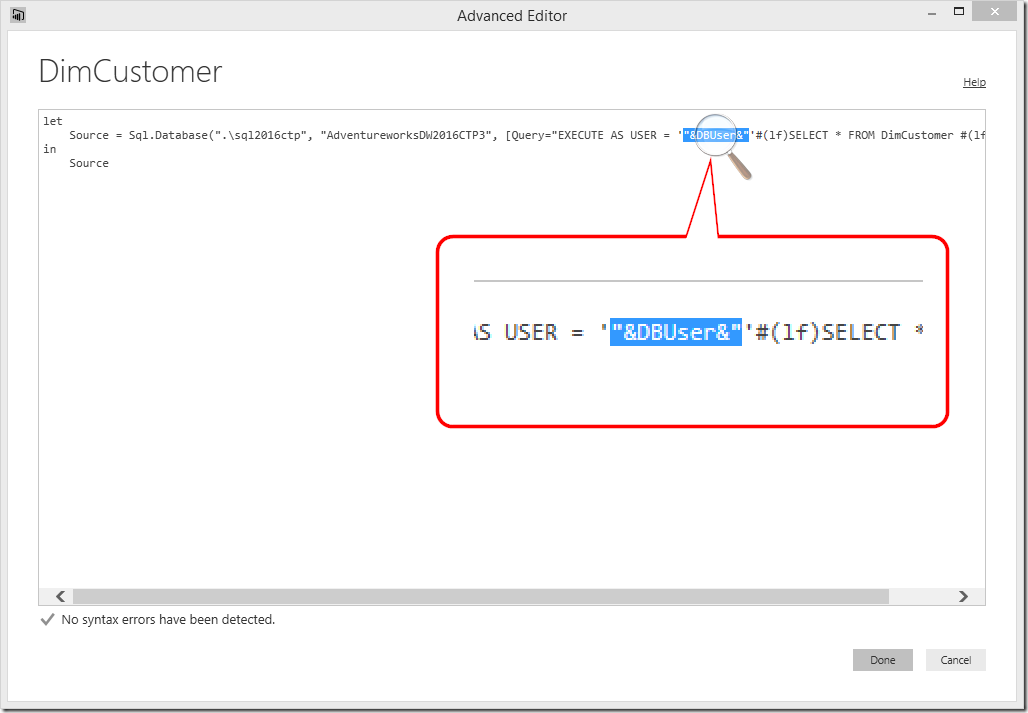Click the horizontal scrollbar thumb
The image size is (1028, 713).
tap(481, 596)
